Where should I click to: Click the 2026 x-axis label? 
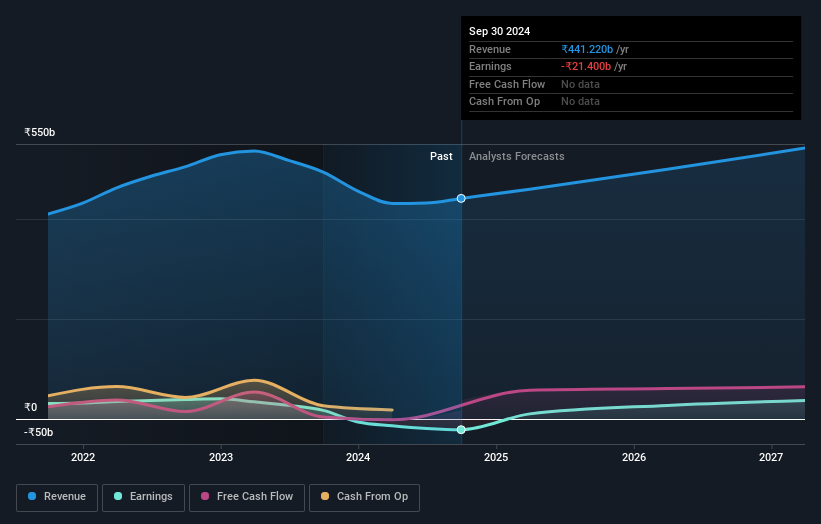634,458
